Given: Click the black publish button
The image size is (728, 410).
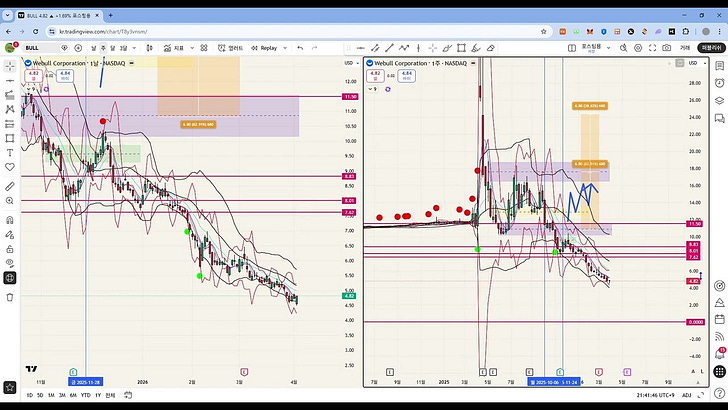Looking at the screenshot, I should click(710, 48).
